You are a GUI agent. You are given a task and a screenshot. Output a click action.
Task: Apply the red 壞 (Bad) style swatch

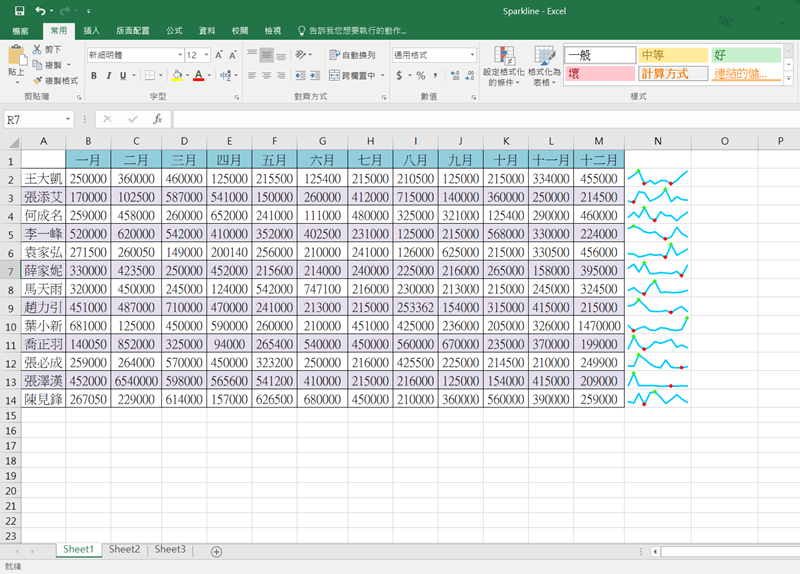pyautogui.click(x=599, y=74)
